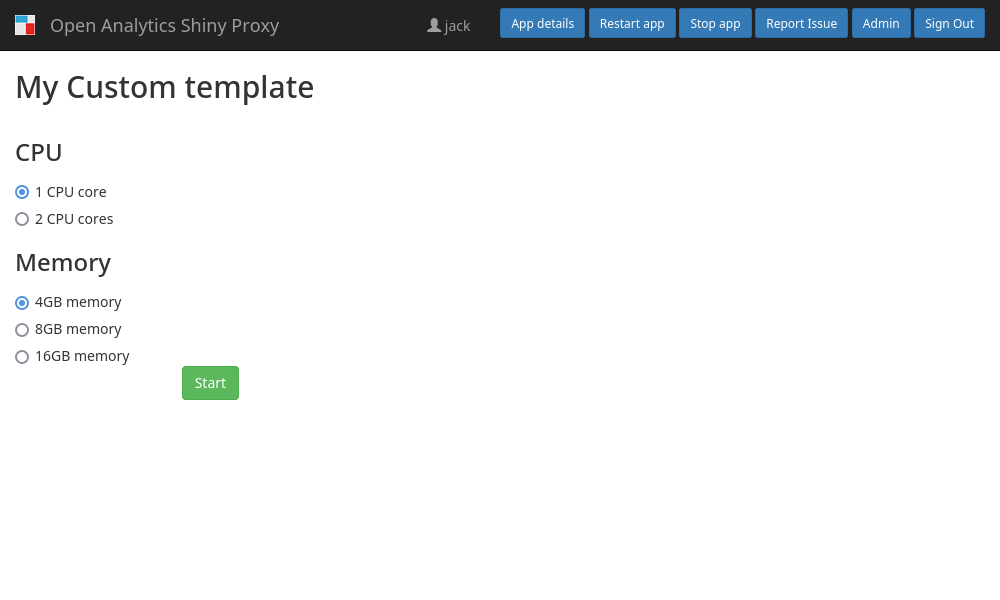Click the user icon next to jack
The height and width of the screenshot is (600, 1000).
pos(434,26)
